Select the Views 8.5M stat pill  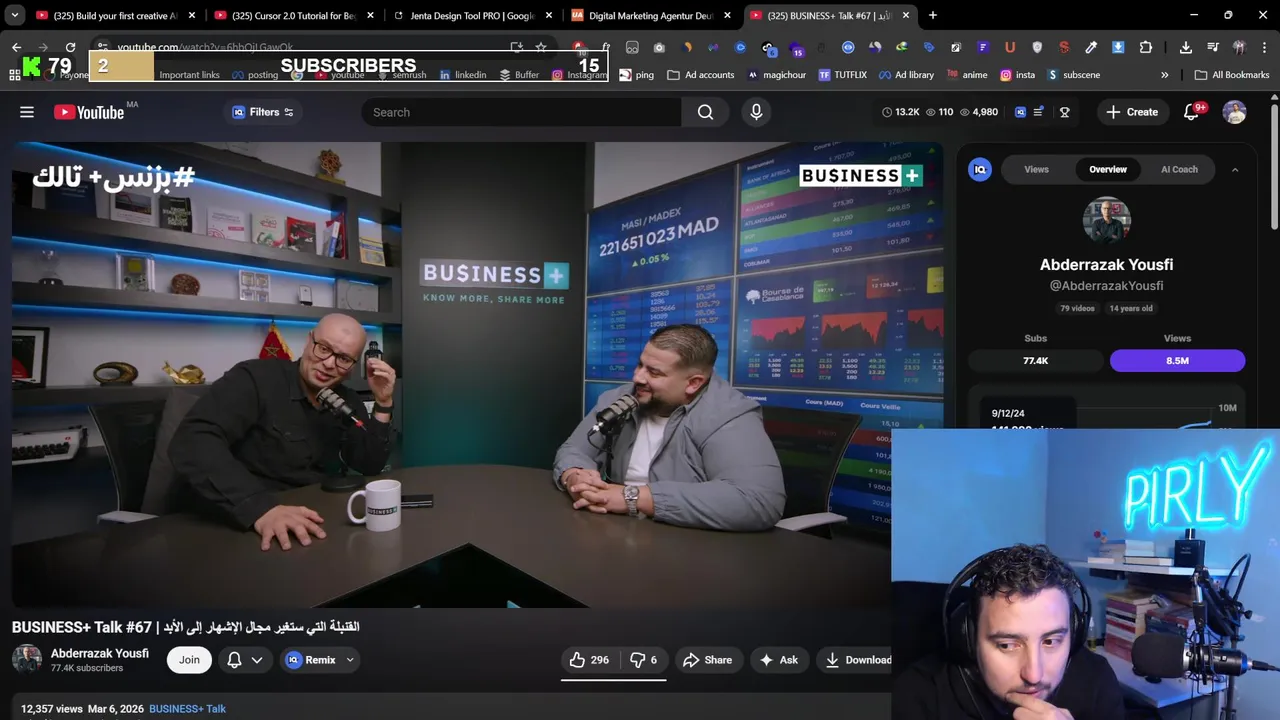(x=1177, y=361)
